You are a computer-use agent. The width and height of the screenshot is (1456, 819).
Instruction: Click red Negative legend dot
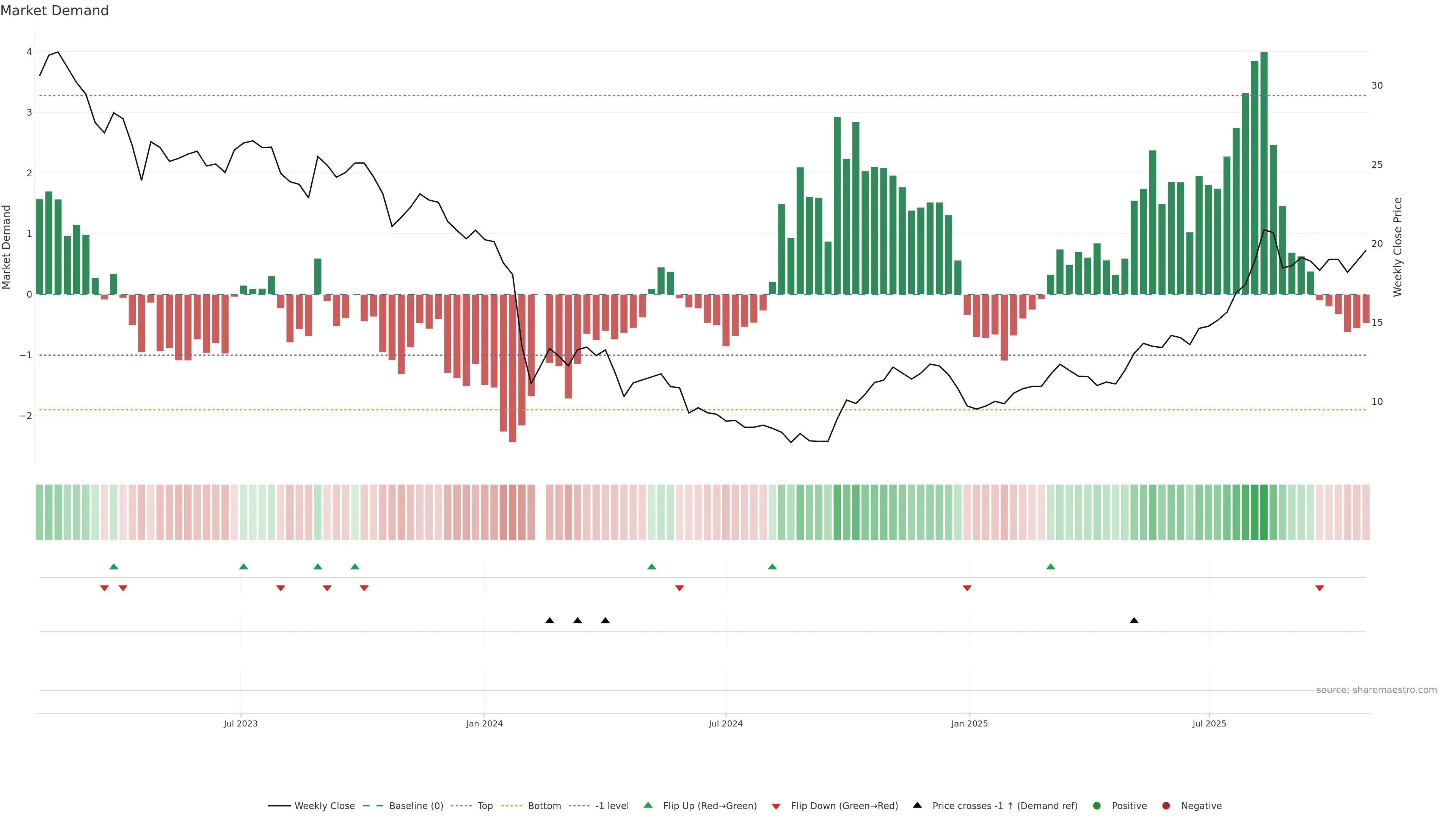pyautogui.click(x=1166, y=805)
